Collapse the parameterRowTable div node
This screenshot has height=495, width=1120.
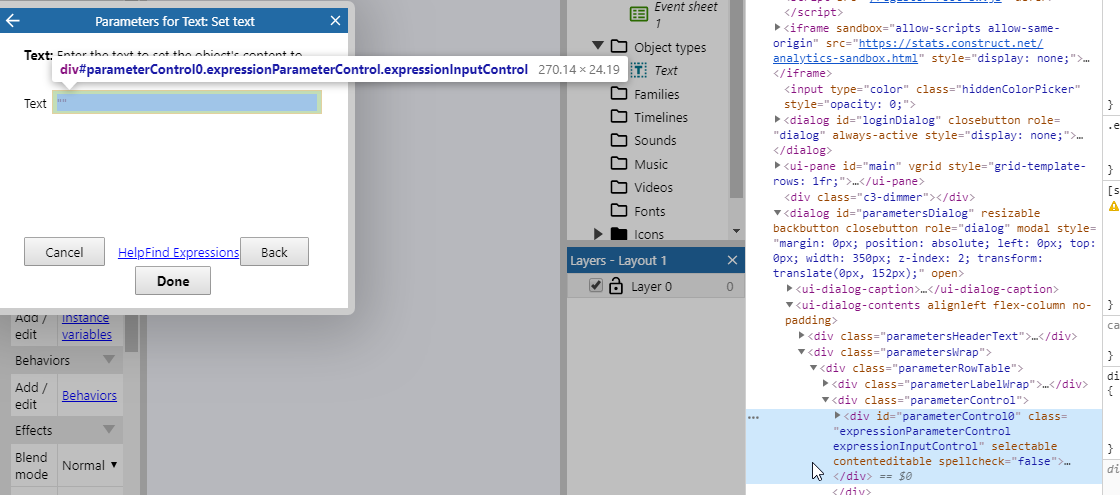(814, 367)
